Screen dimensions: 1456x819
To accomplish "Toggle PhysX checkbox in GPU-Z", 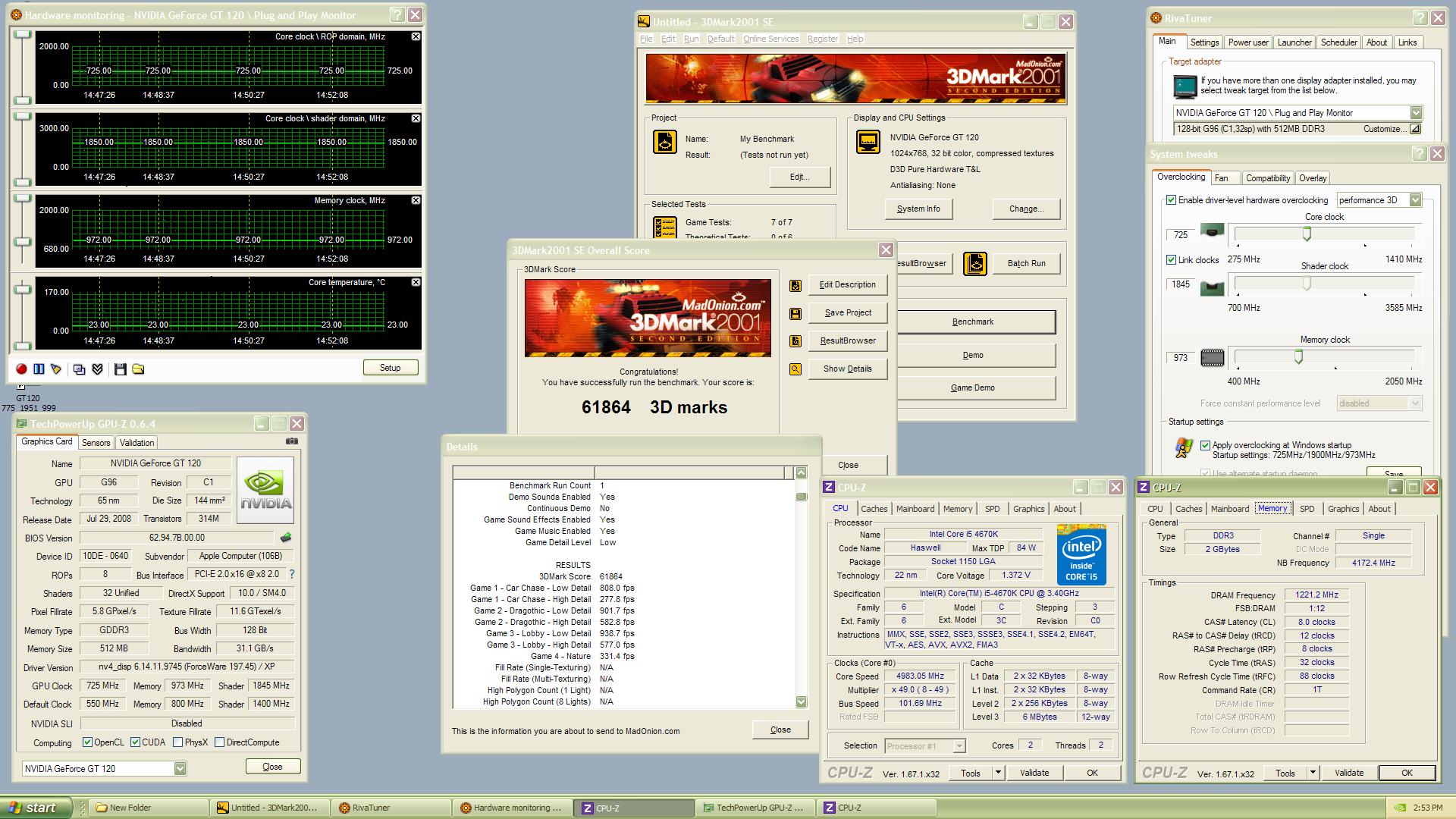I will pyautogui.click(x=177, y=742).
